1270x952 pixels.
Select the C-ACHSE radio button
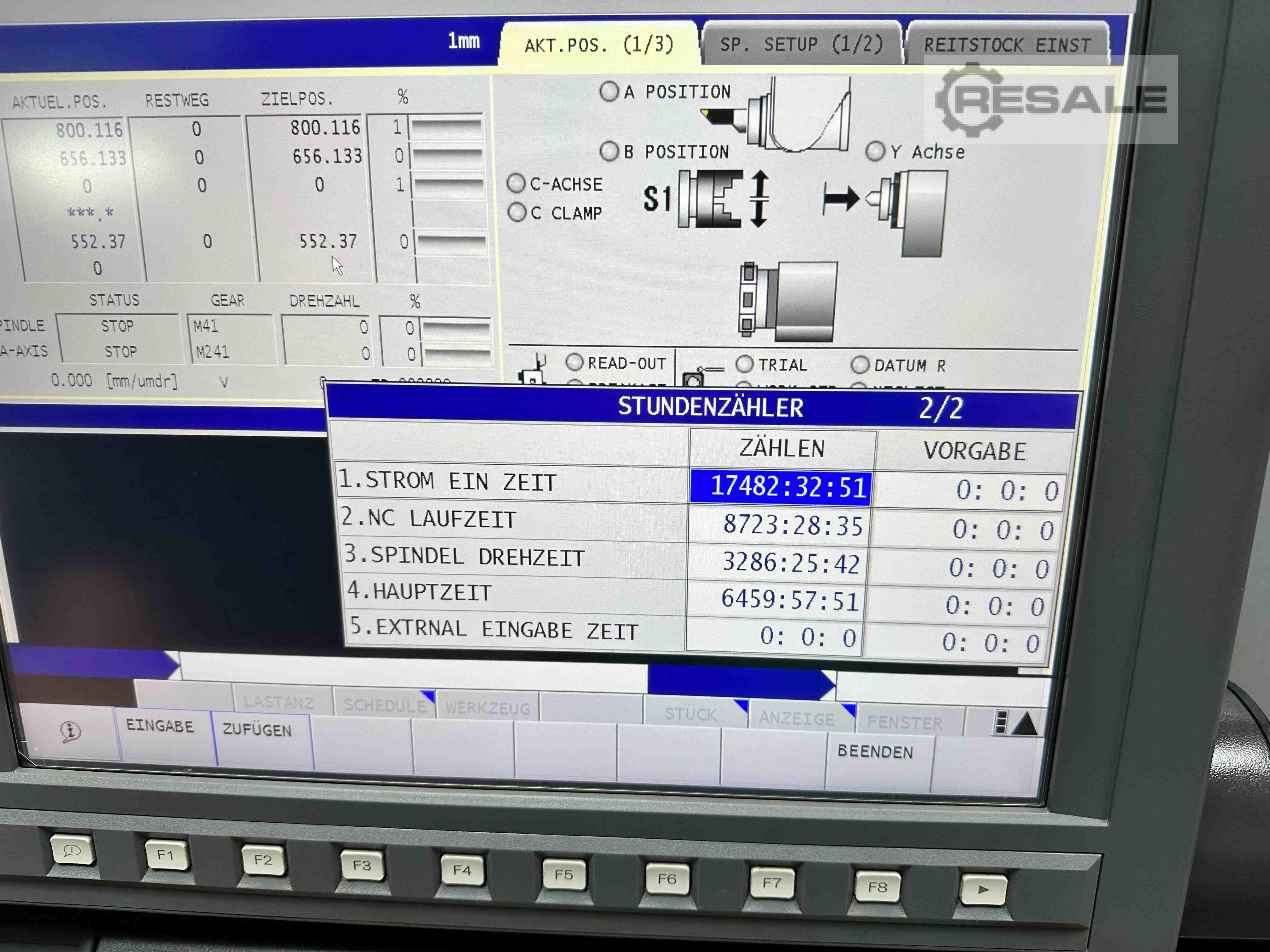(x=516, y=184)
